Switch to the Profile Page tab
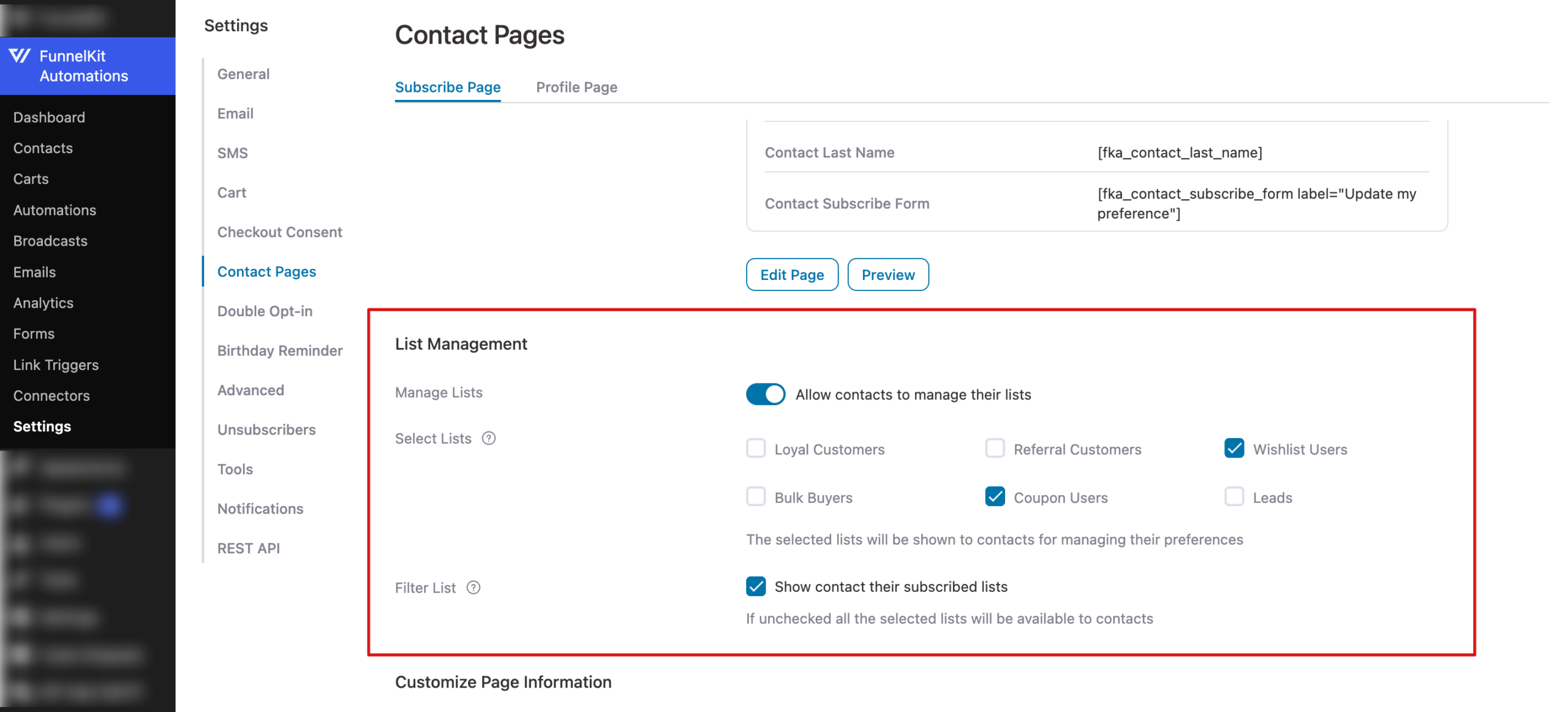The width and height of the screenshot is (1568, 712). click(576, 87)
